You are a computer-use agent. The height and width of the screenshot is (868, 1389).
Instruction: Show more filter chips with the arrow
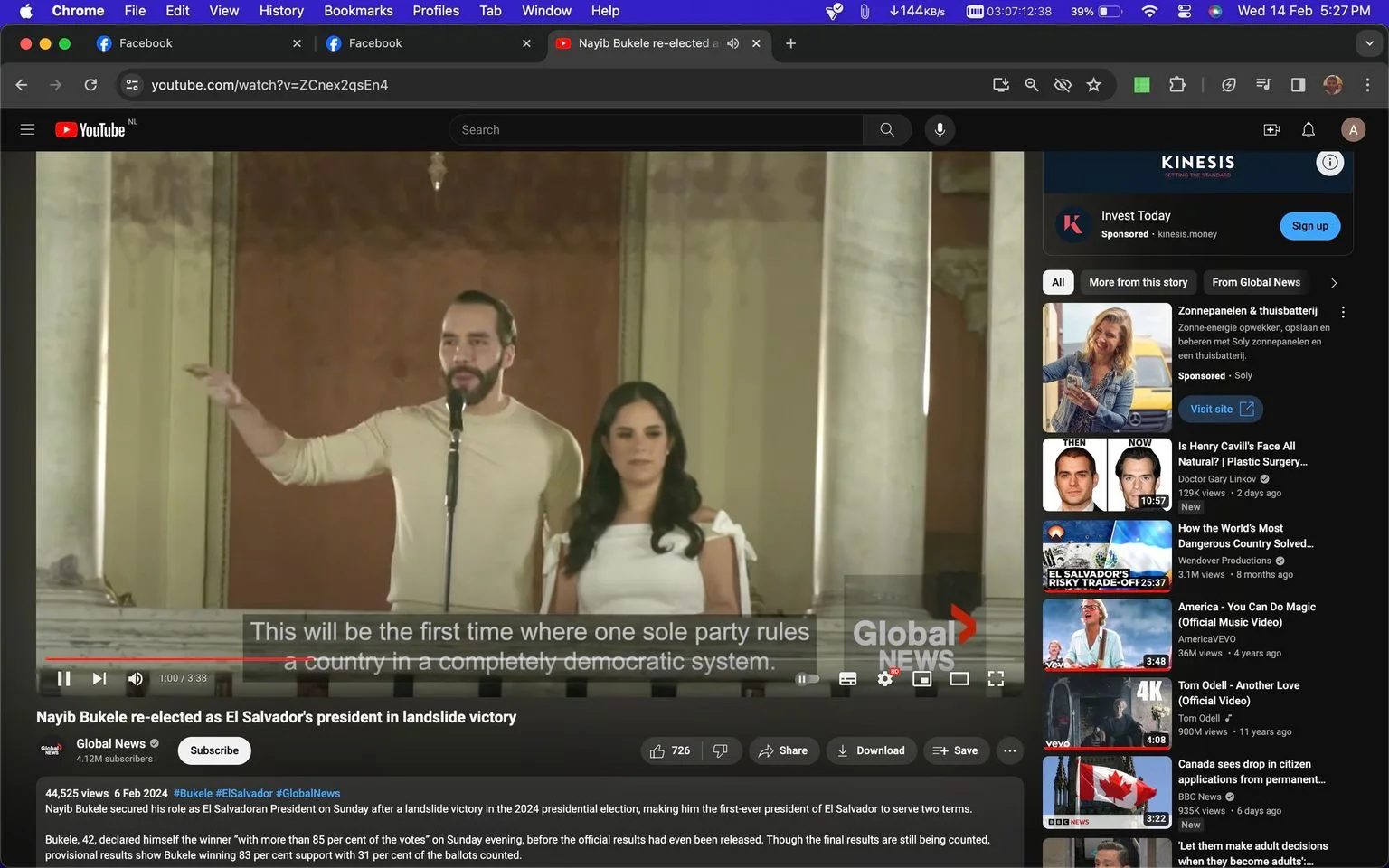click(x=1333, y=283)
